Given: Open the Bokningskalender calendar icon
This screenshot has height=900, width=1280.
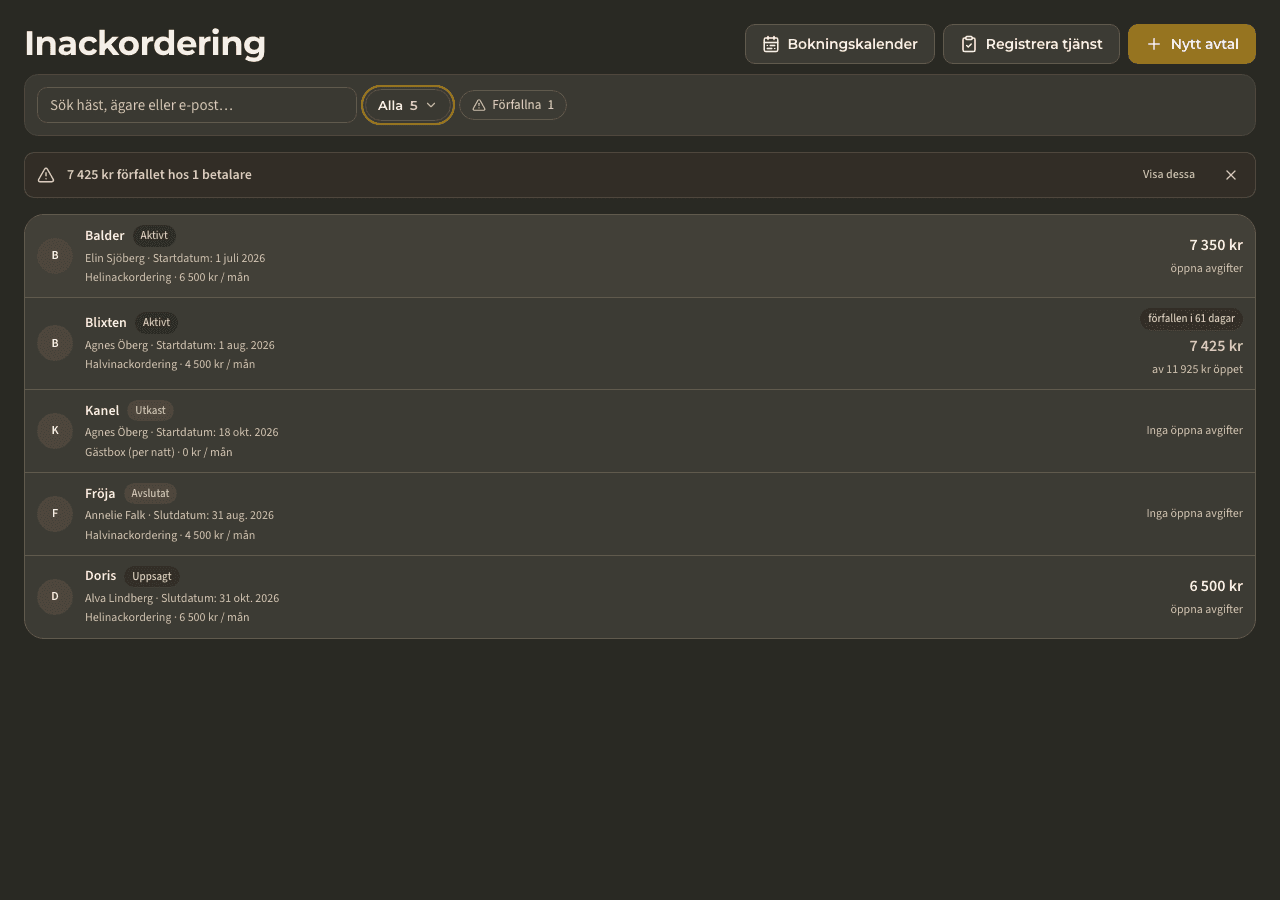Looking at the screenshot, I should [x=771, y=44].
